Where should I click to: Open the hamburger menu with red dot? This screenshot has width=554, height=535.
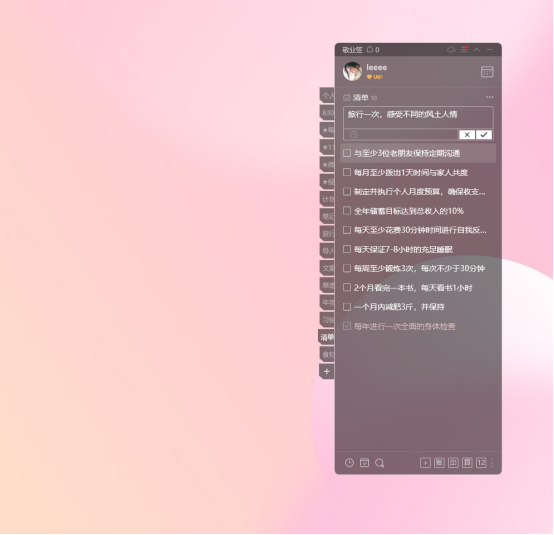point(464,49)
